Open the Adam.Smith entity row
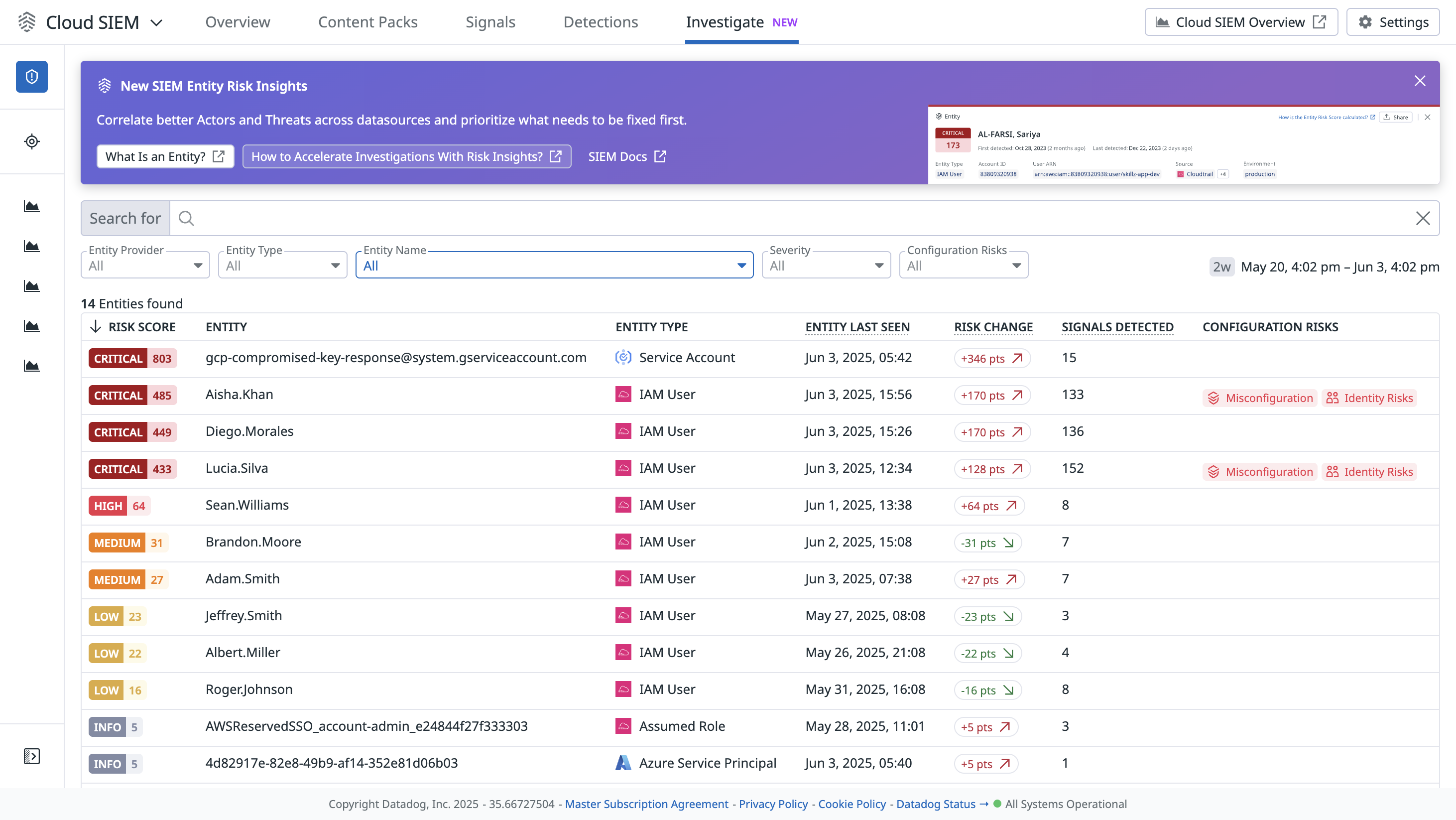Viewport: 1456px width, 820px height. click(760, 580)
